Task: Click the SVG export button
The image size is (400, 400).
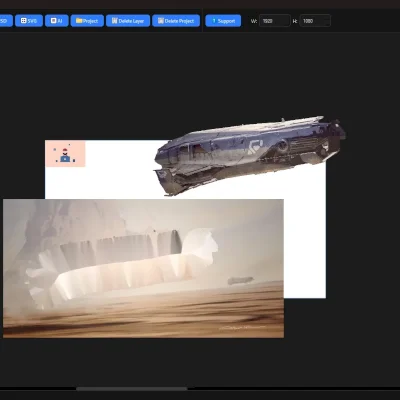Action: click(x=29, y=21)
